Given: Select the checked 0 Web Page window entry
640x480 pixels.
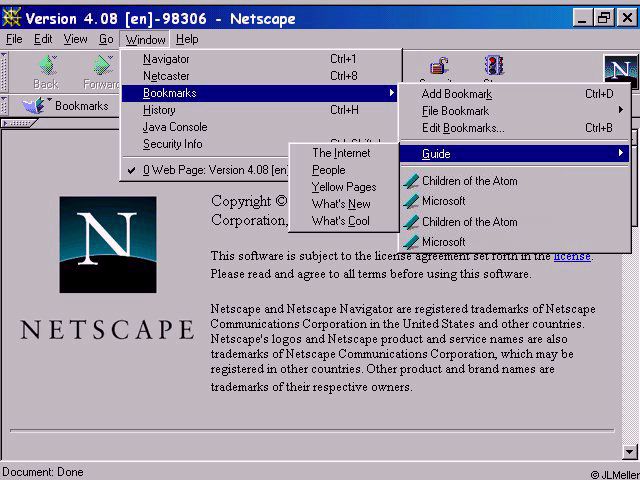Looking at the screenshot, I should click(x=205, y=170).
